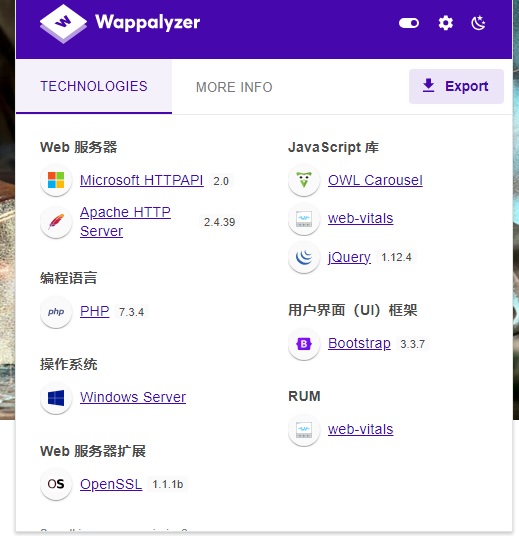Click web-vitals icon under JavaScript libraries
The height and width of the screenshot is (536, 519).
pos(304,218)
